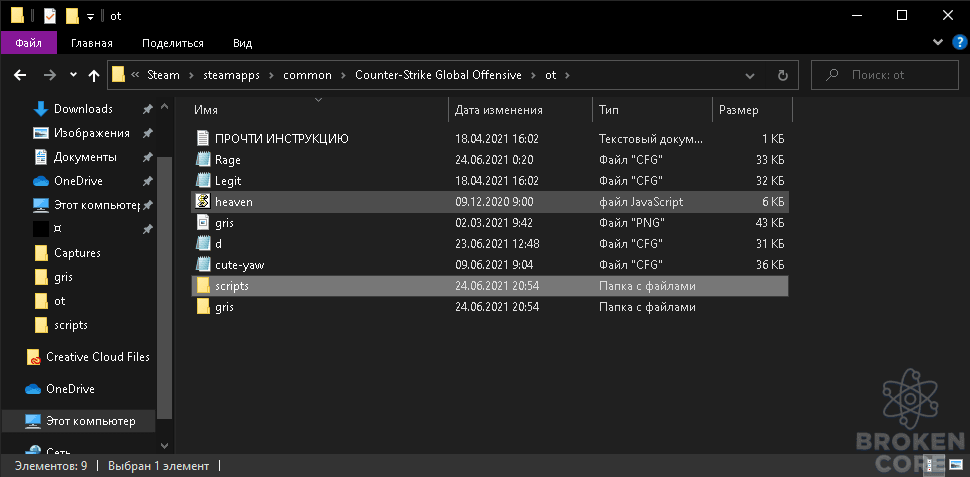Select Этот компьютер at bottom of navigation pane
This screenshot has width=970, height=477.
pyautogui.click(x=90, y=421)
